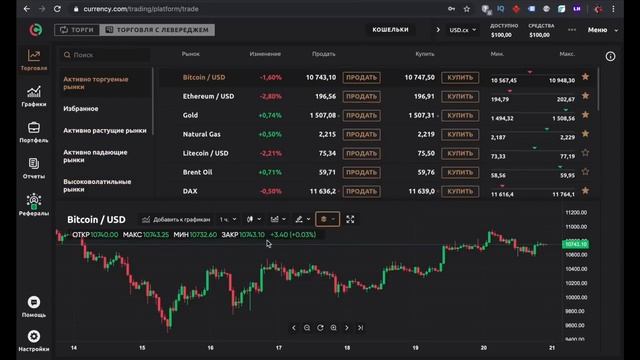
Task: Click Продать for Ethereum / USD
Action: [362, 97]
